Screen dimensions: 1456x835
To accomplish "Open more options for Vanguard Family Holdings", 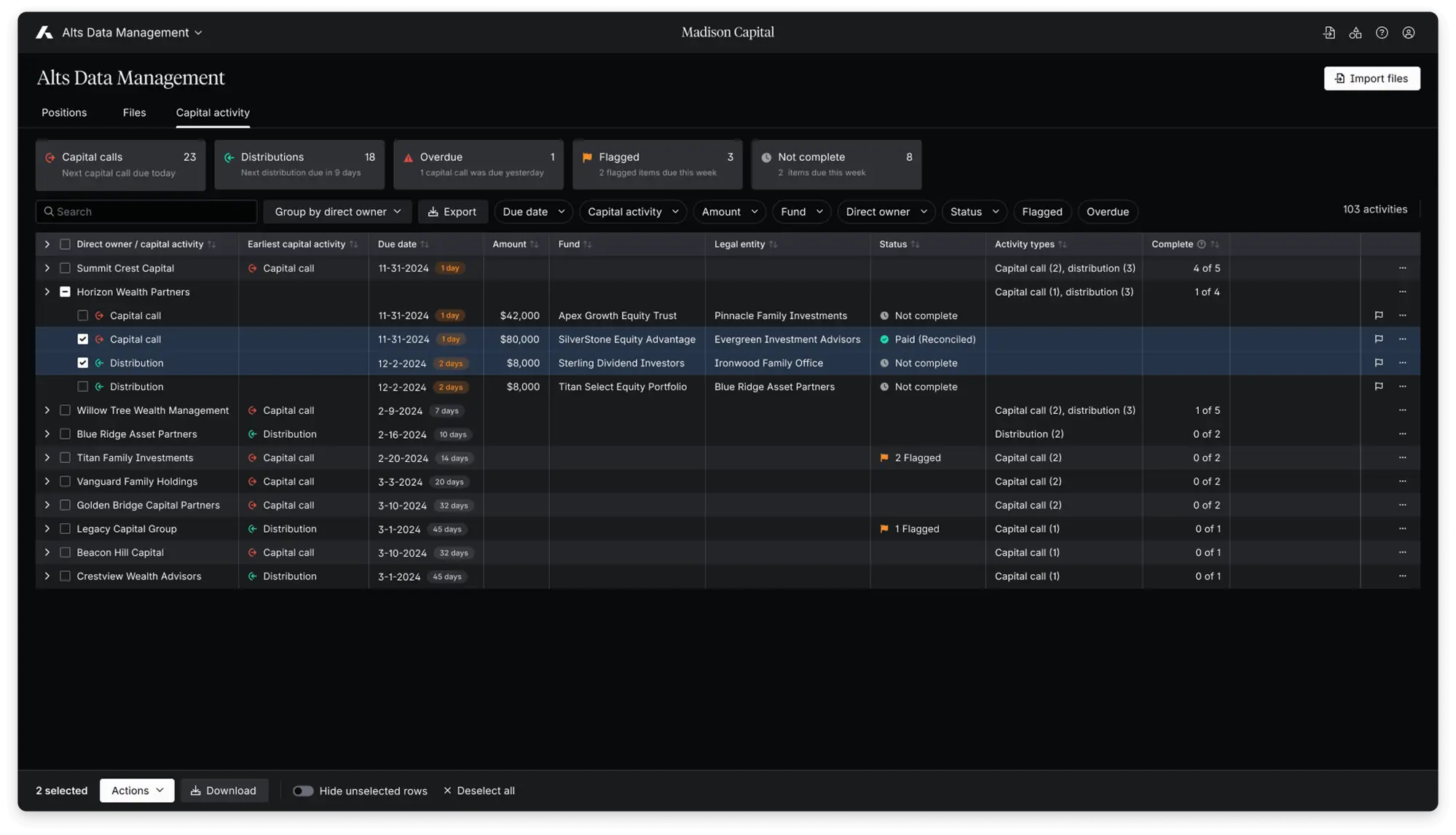I will point(1403,482).
